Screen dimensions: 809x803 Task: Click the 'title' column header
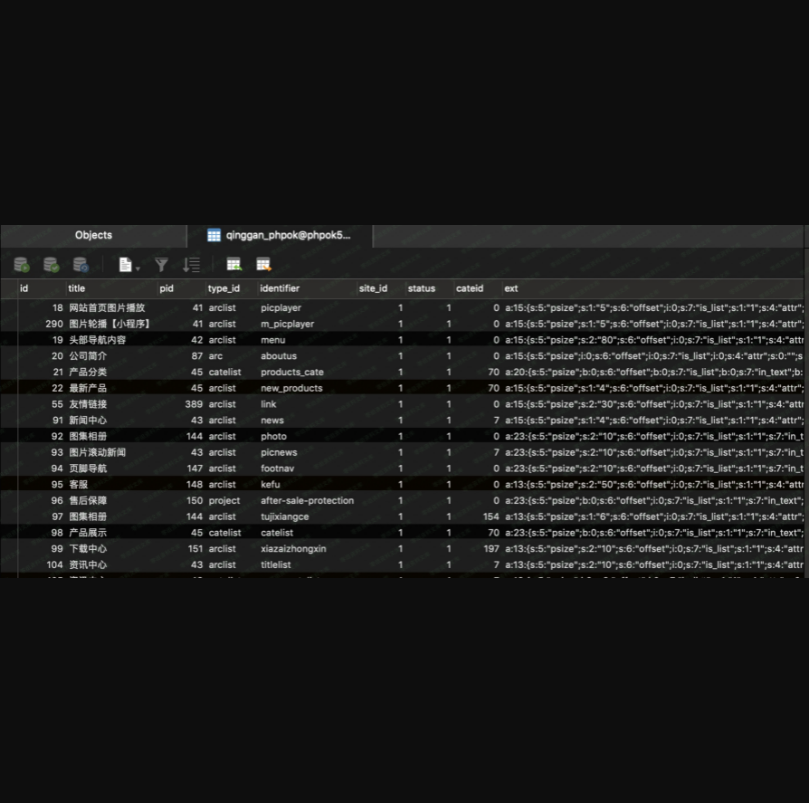point(77,289)
